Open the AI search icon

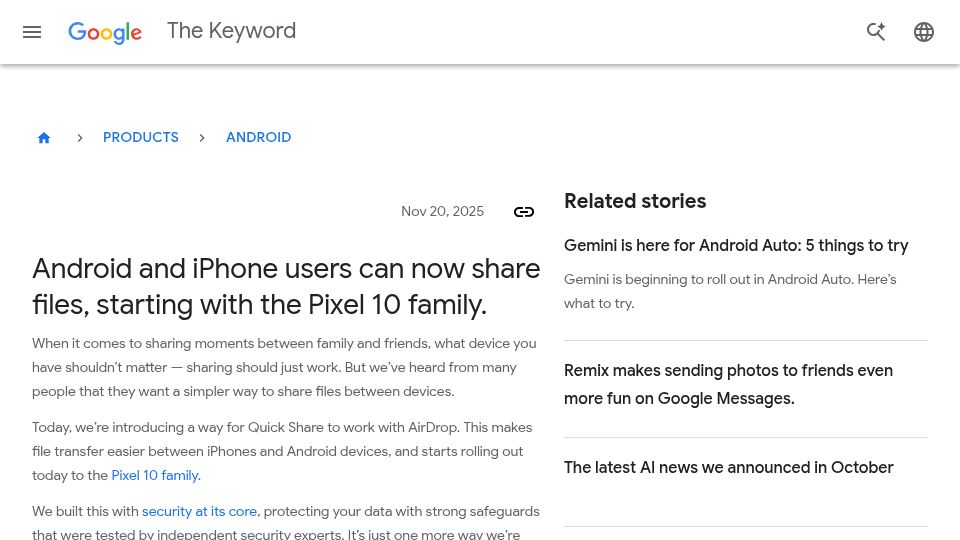(x=876, y=32)
